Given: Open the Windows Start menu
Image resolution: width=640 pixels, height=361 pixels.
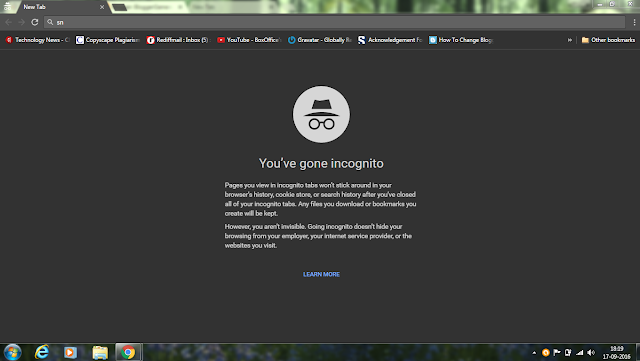Looking at the screenshot, I should click(12, 352).
